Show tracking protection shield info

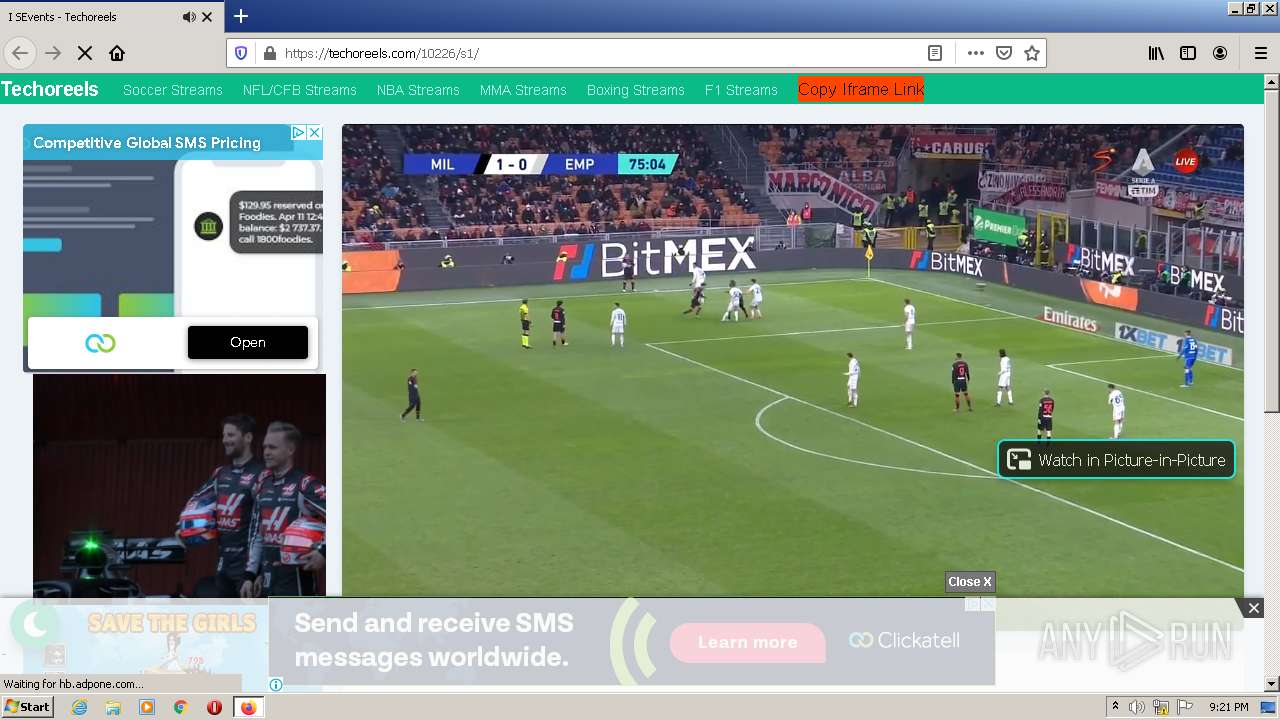(x=241, y=53)
